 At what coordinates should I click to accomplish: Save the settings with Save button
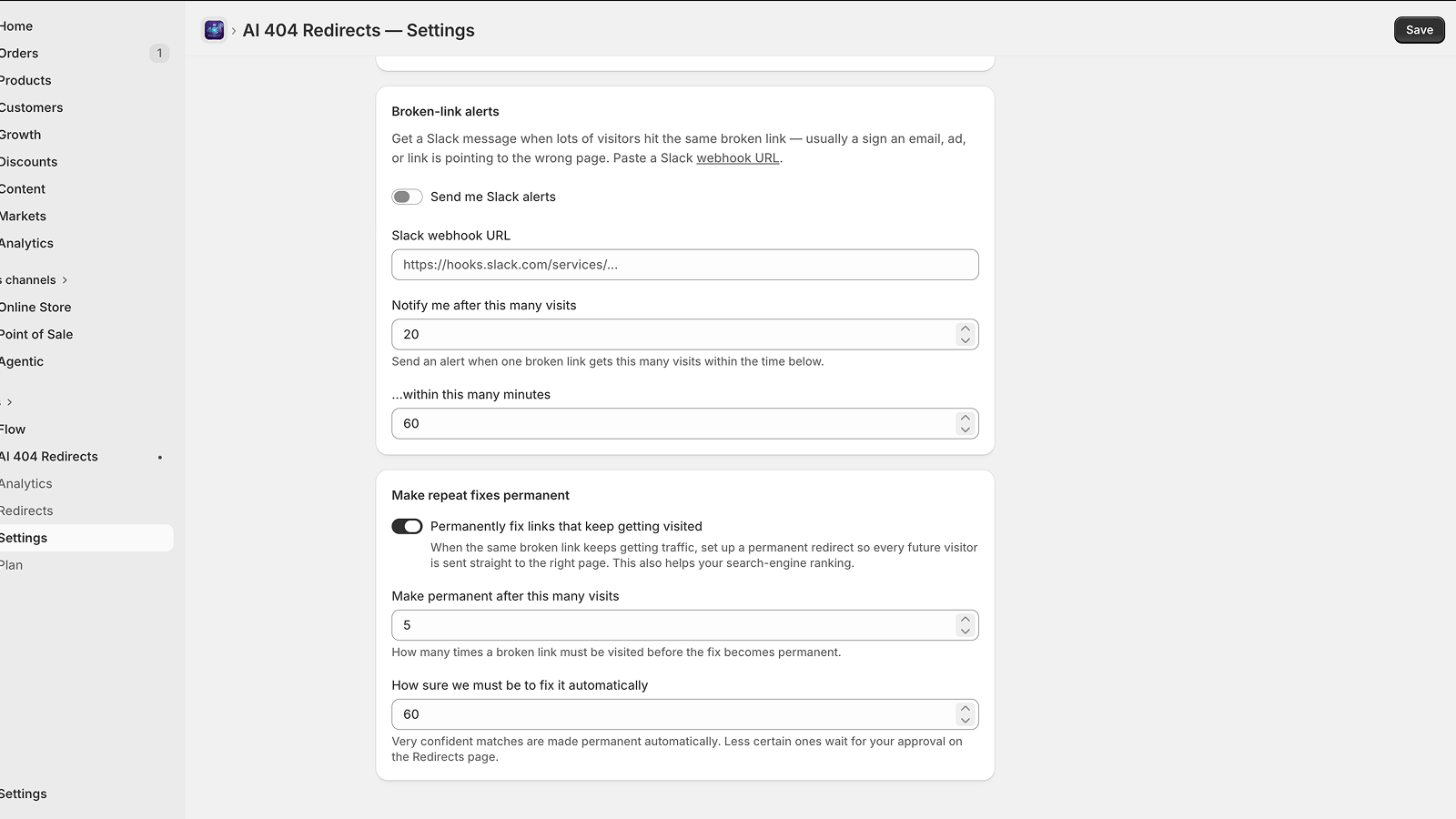pos(1419,30)
